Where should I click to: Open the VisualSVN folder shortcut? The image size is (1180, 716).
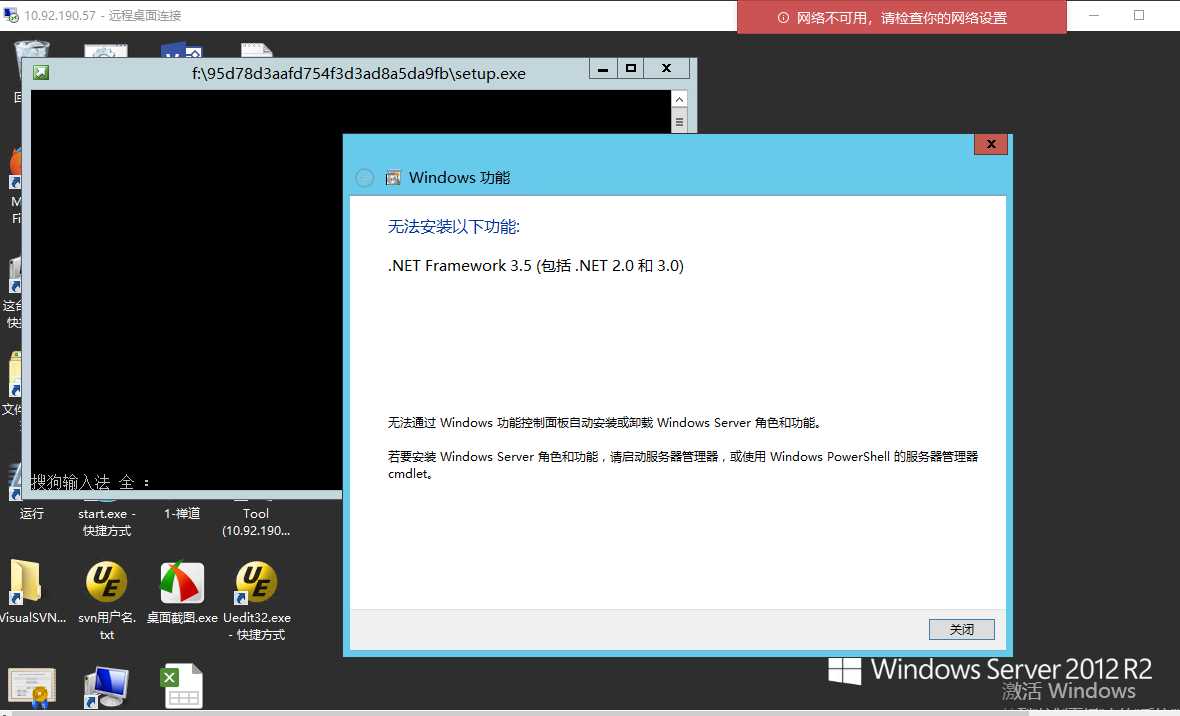tap(26, 582)
